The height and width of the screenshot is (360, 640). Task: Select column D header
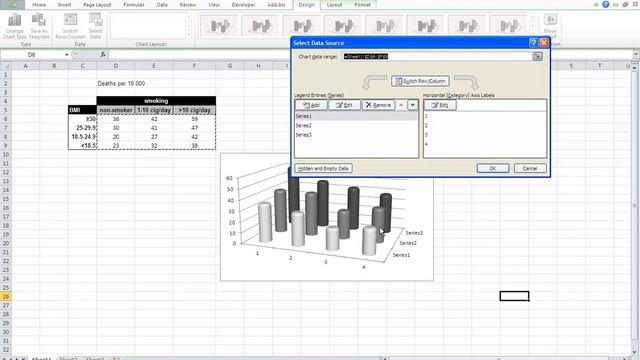click(116, 66)
